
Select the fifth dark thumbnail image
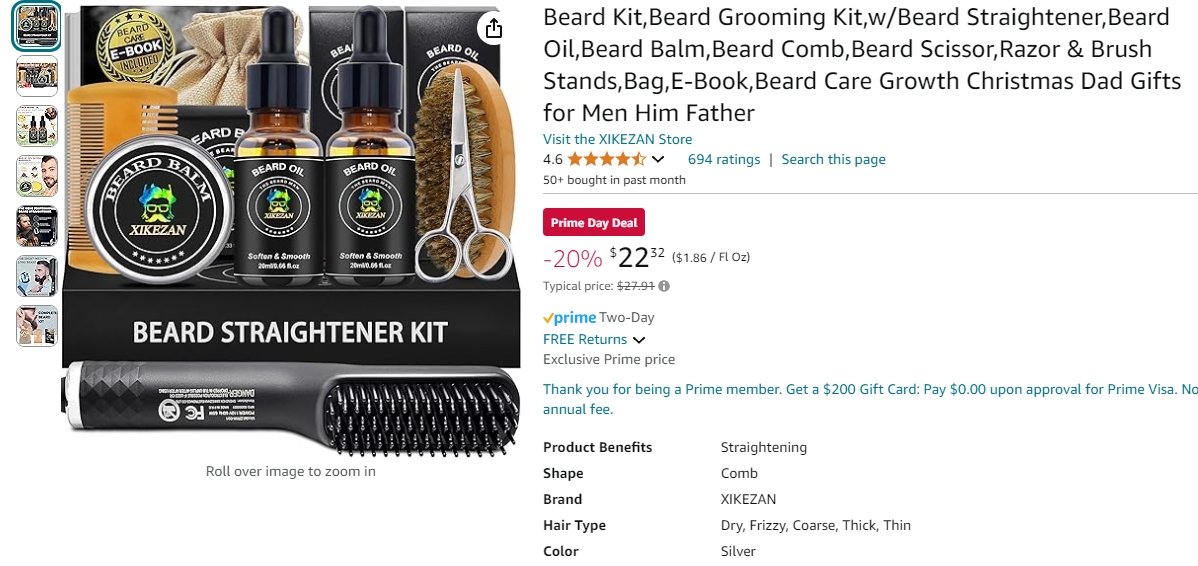(x=37, y=226)
